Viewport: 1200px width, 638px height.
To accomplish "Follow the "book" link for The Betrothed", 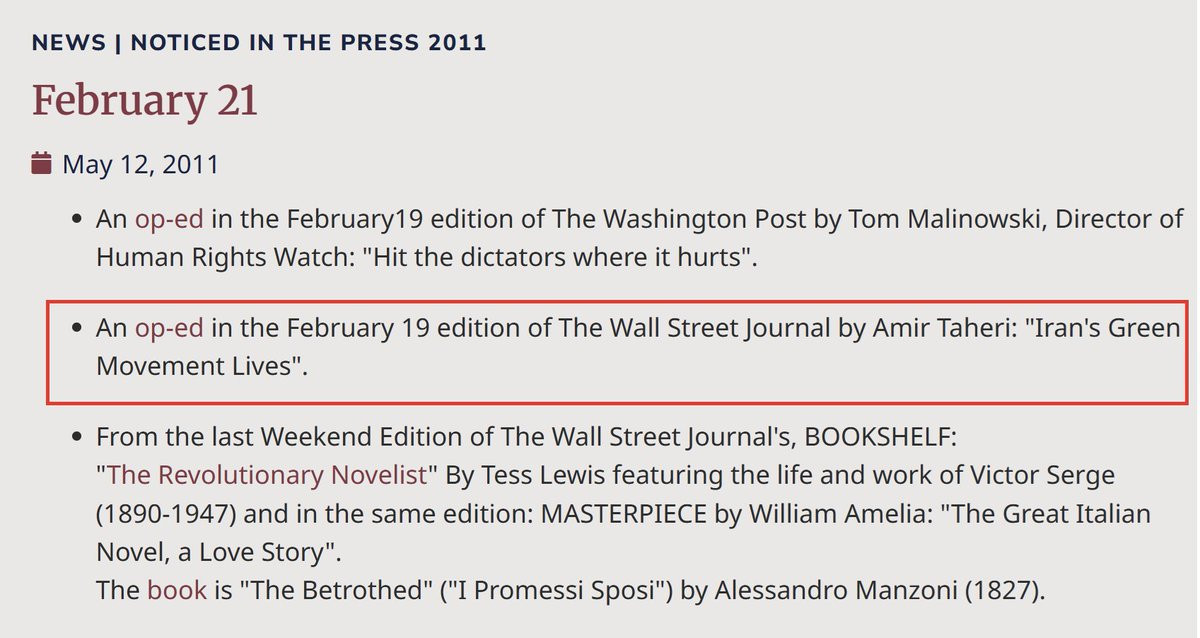I will [177, 590].
